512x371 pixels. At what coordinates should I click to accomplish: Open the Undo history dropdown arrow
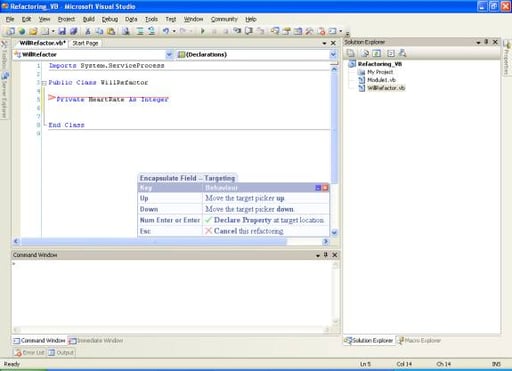(x=174, y=31)
